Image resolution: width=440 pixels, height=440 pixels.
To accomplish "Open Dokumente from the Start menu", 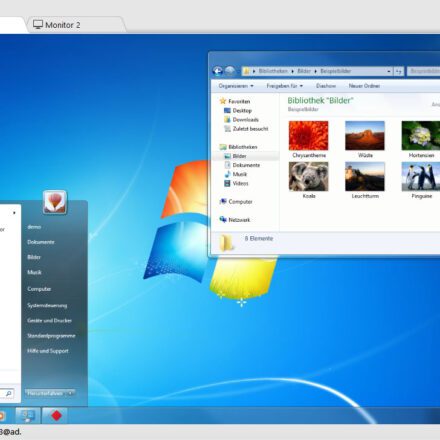I will [x=41, y=242].
